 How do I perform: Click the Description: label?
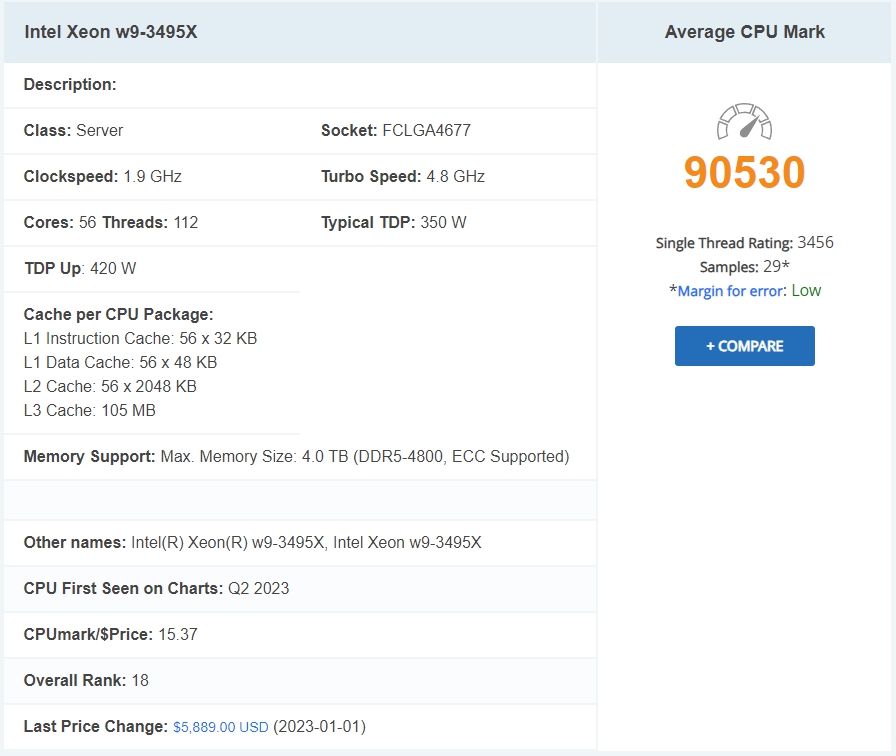70,85
